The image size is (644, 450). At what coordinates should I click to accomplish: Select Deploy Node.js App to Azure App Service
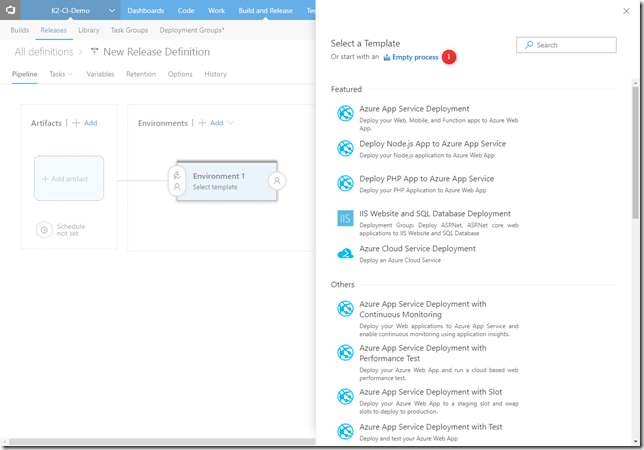pos(432,144)
